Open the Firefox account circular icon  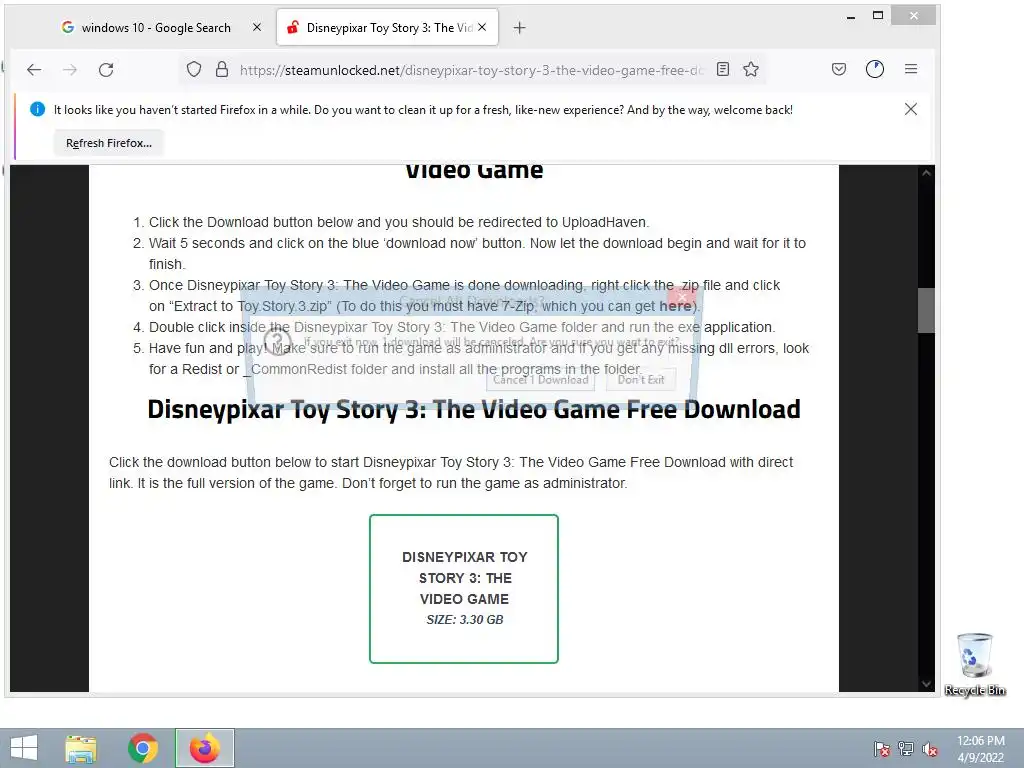pyautogui.click(x=874, y=69)
